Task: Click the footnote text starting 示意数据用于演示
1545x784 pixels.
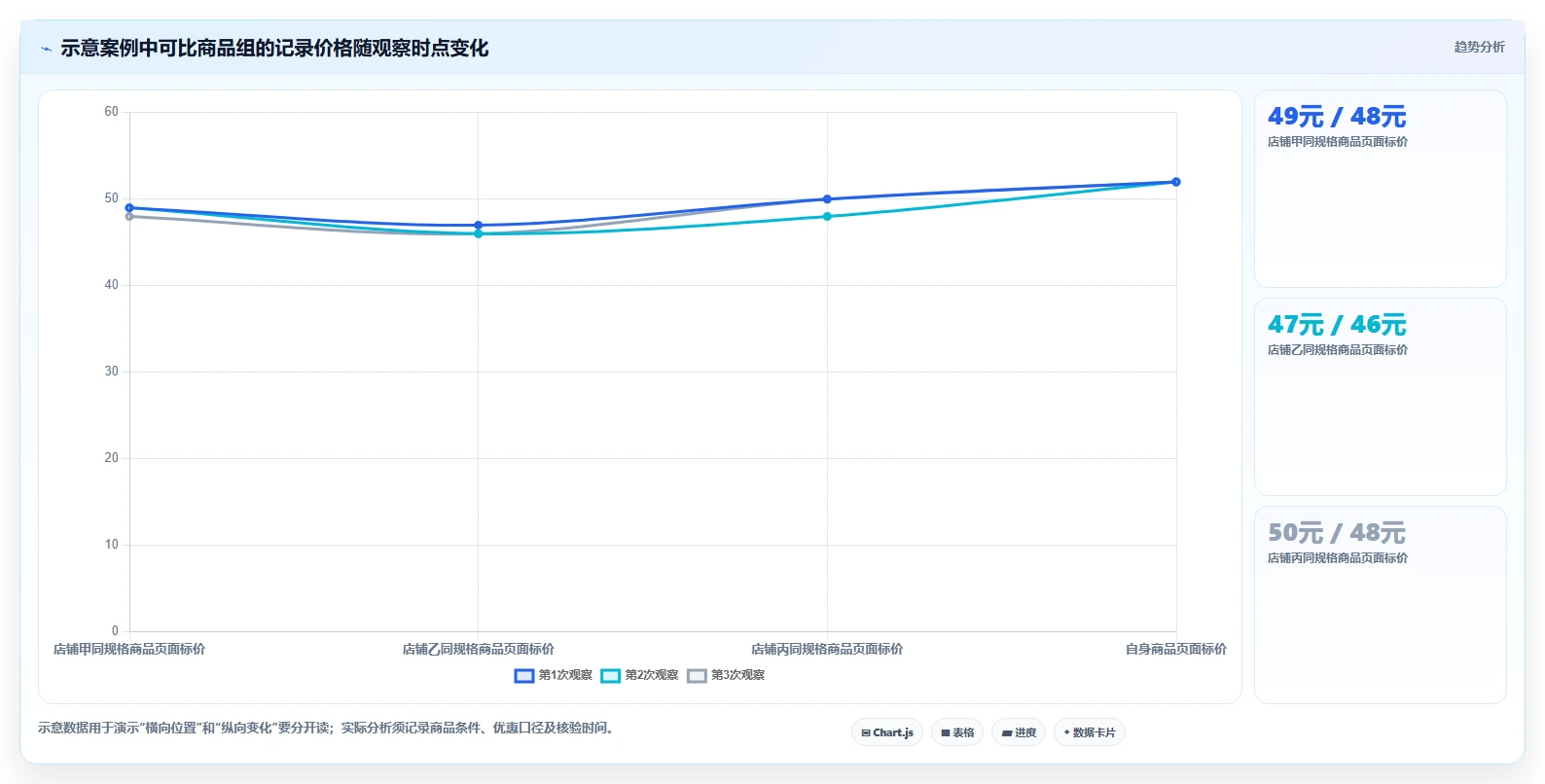Action: 328,728
